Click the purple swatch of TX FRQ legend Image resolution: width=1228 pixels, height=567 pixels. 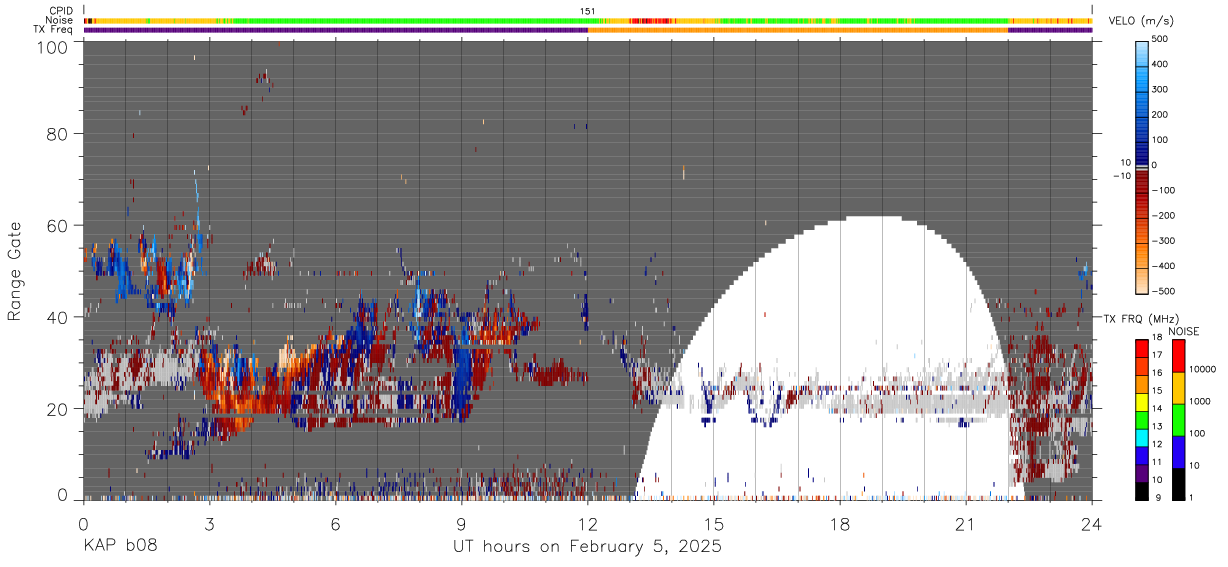[1141, 474]
